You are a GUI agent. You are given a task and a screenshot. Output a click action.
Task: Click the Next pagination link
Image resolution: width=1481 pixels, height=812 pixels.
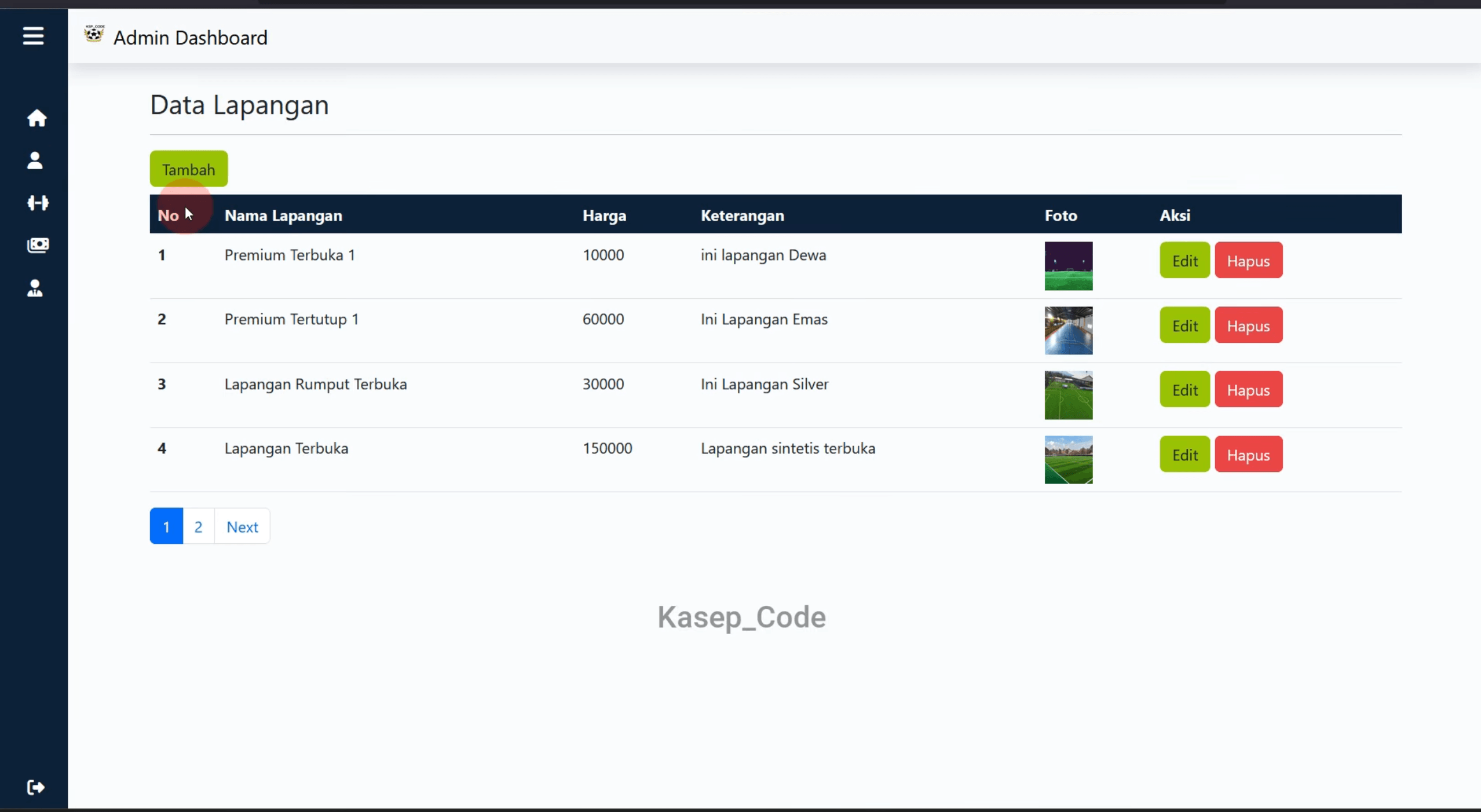click(x=242, y=526)
